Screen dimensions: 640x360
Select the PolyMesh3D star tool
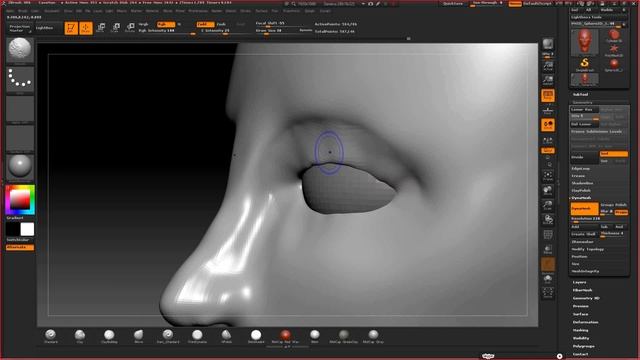[614, 51]
